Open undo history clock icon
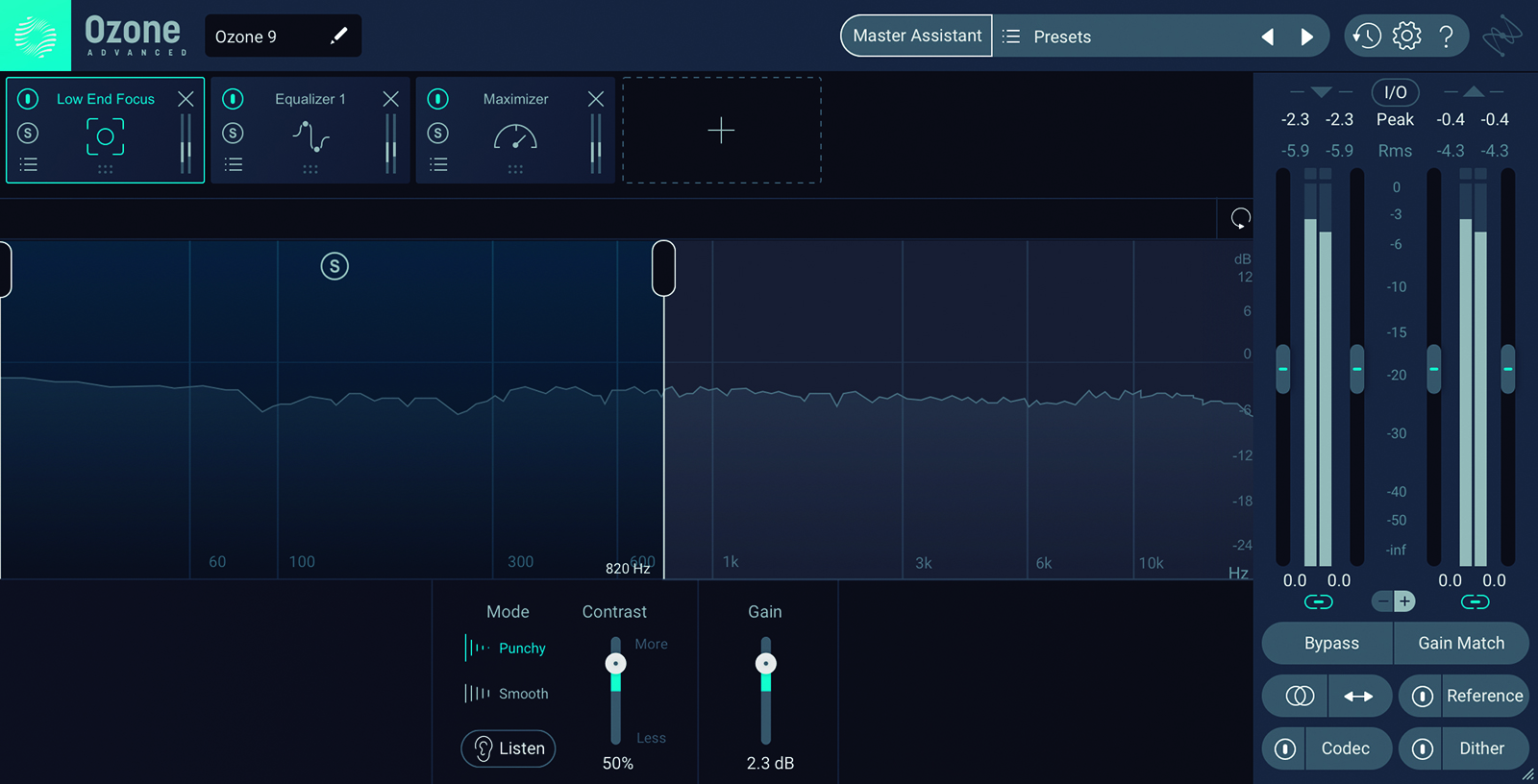 1366,37
